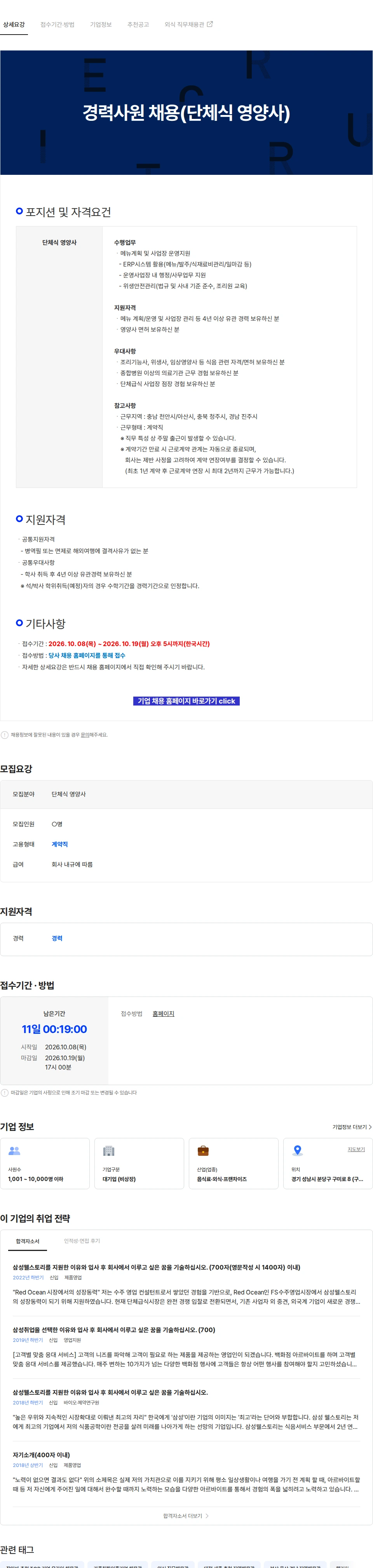The height and width of the screenshot is (1568, 373).
Task: Click the 경력사원 채용(단체식 영양사) banner image
Action: 186,113
